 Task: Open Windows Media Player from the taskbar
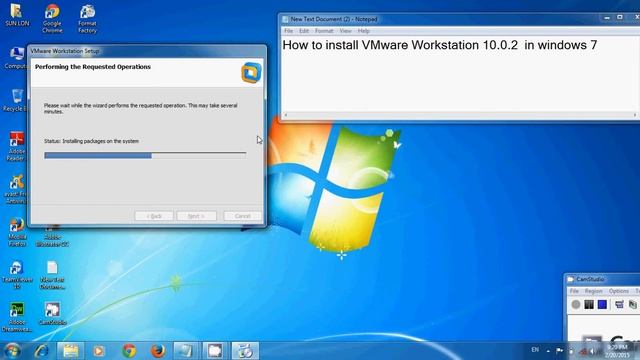point(99,351)
